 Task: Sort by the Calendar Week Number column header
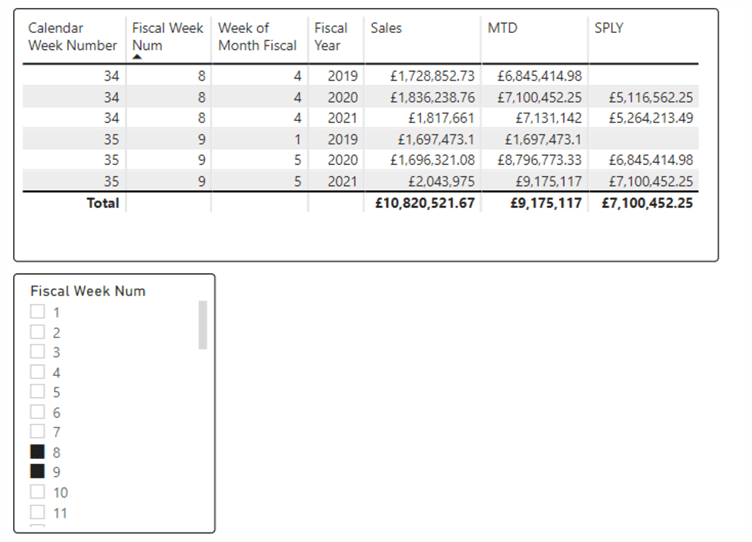(72, 36)
